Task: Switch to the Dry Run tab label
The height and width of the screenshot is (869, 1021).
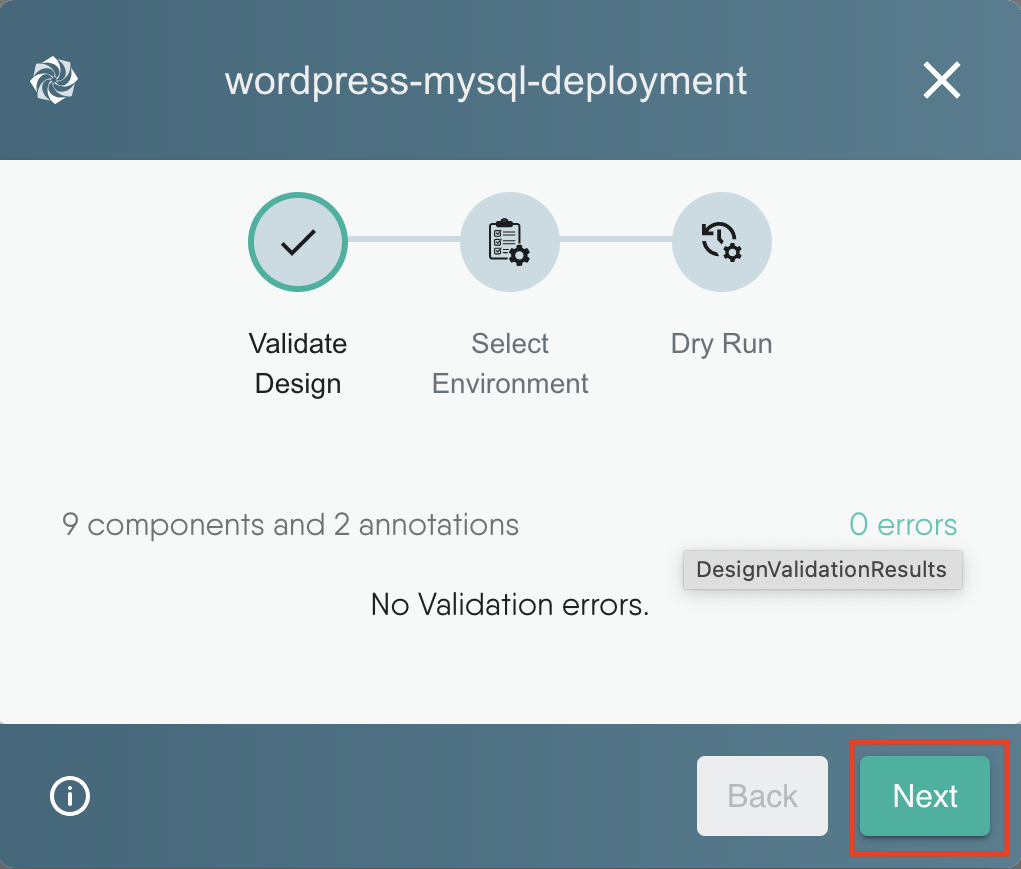Action: coord(721,343)
